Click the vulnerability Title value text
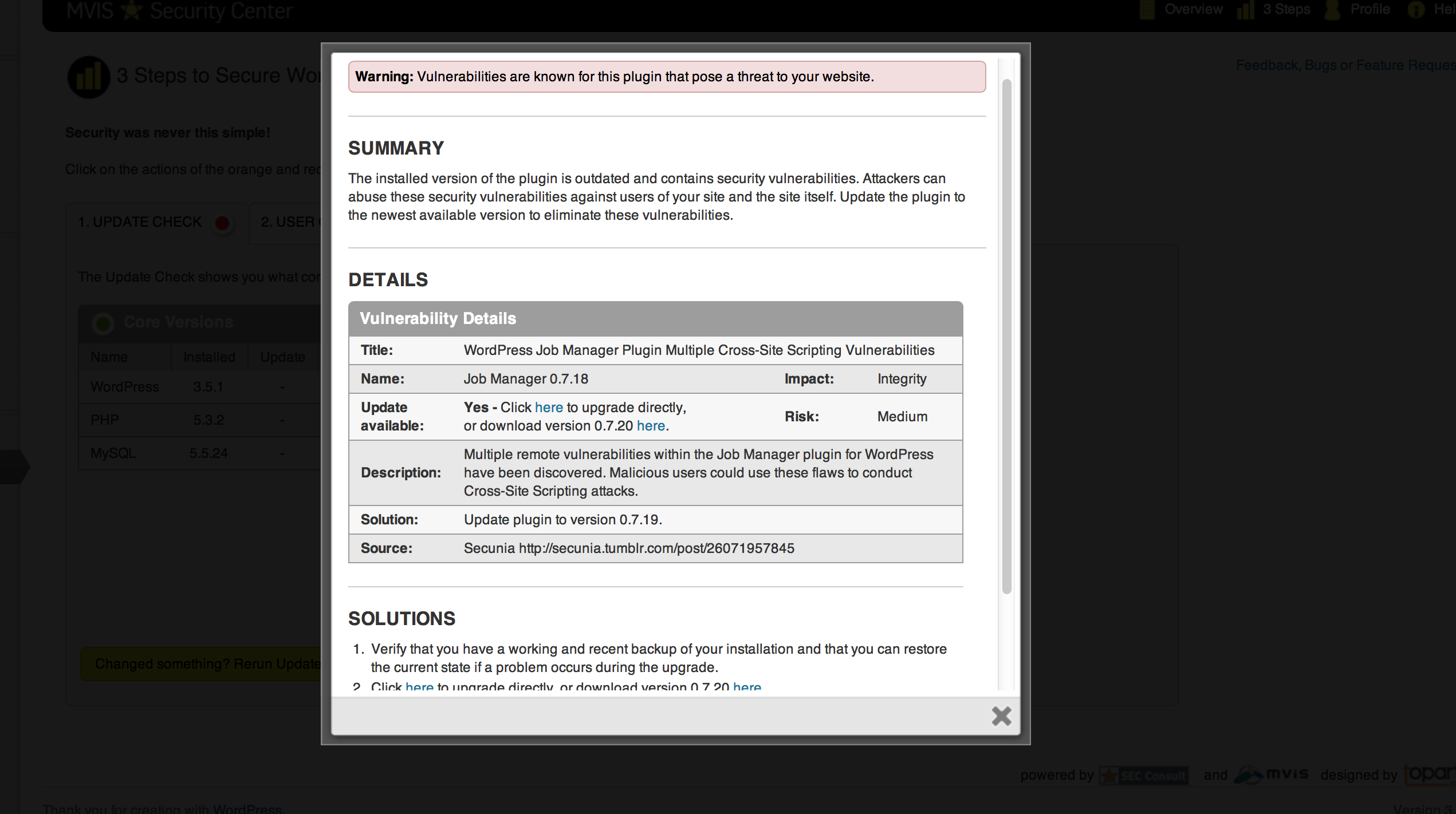The image size is (1456, 814). [x=699, y=350]
